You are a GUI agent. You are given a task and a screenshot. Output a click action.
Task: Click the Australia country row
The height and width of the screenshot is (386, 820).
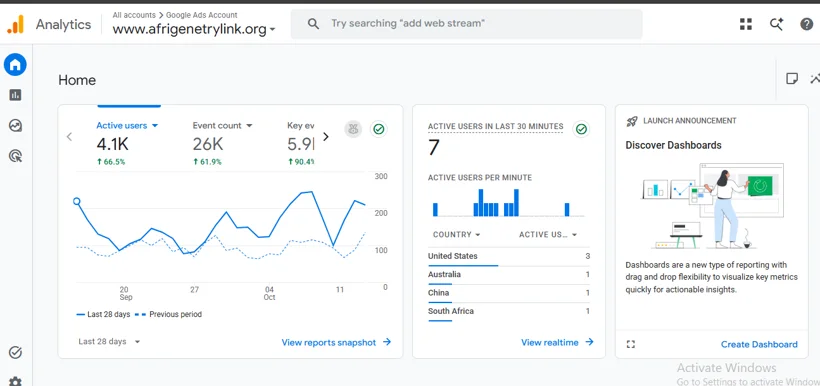[x=509, y=275]
